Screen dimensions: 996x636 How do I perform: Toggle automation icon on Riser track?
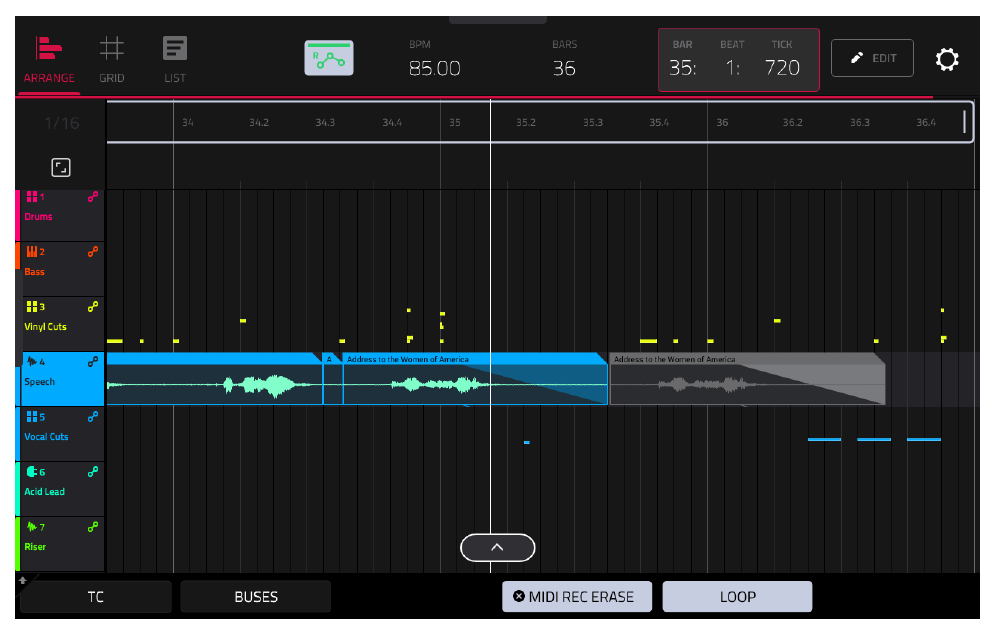coord(93,527)
